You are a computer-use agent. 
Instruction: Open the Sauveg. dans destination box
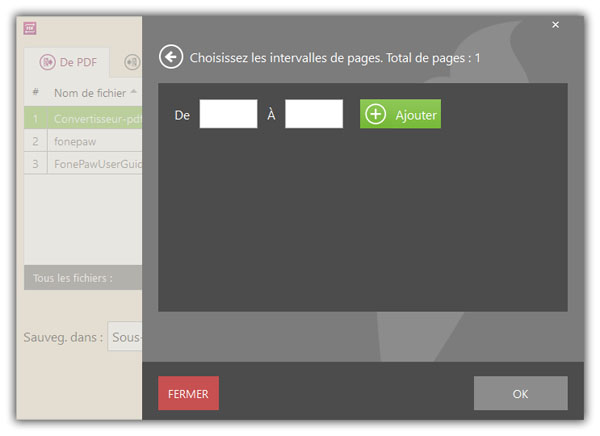(125, 336)
